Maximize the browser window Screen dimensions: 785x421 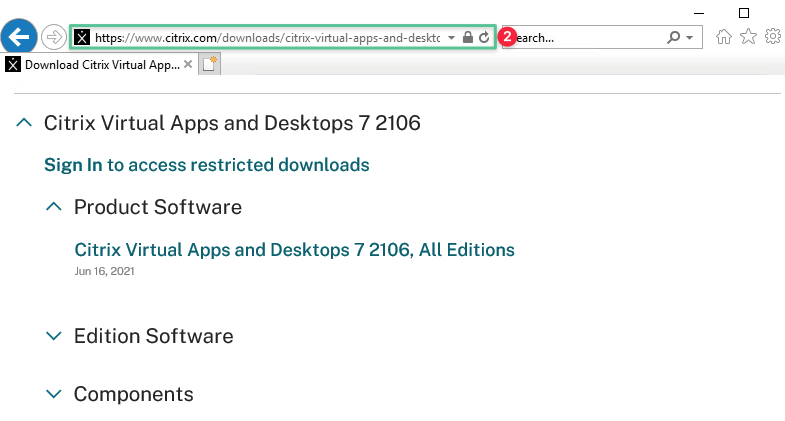tap(744, 13)
